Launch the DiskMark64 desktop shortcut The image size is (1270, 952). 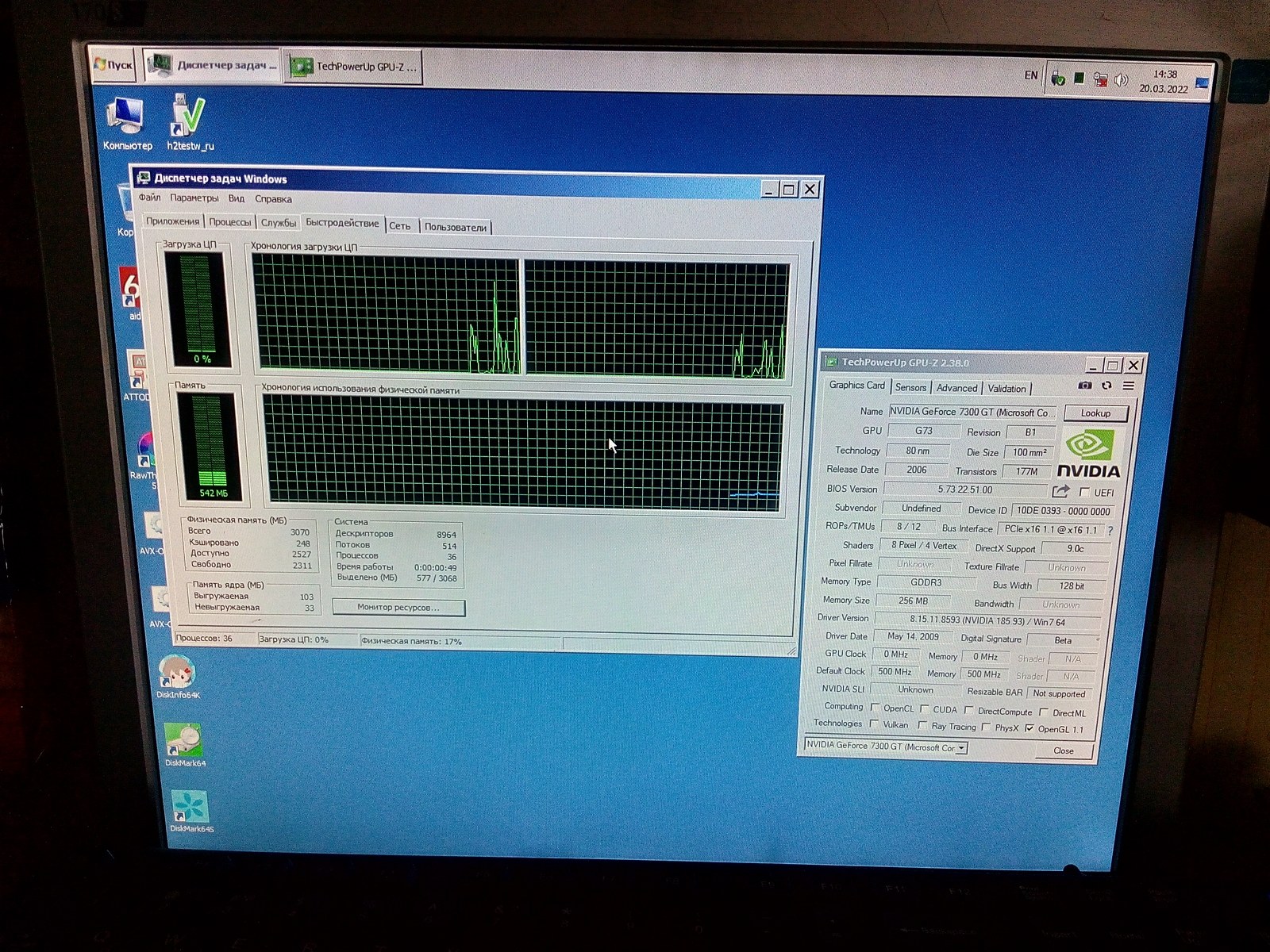point(185,745)
